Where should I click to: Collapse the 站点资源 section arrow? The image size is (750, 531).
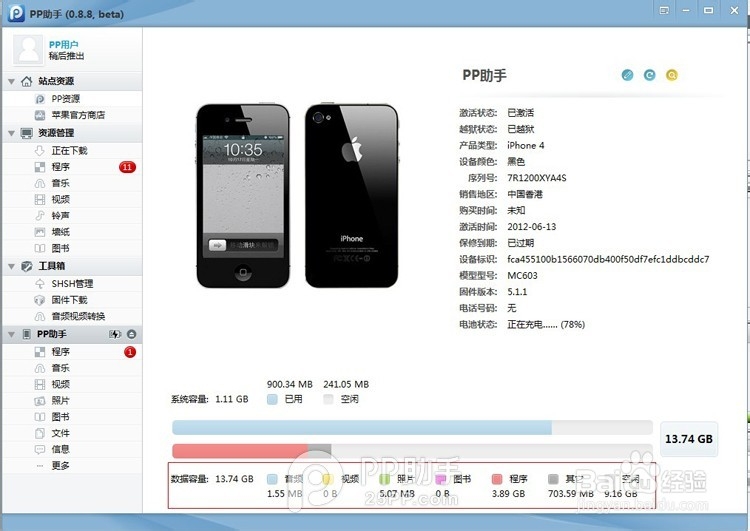[11, 82]
